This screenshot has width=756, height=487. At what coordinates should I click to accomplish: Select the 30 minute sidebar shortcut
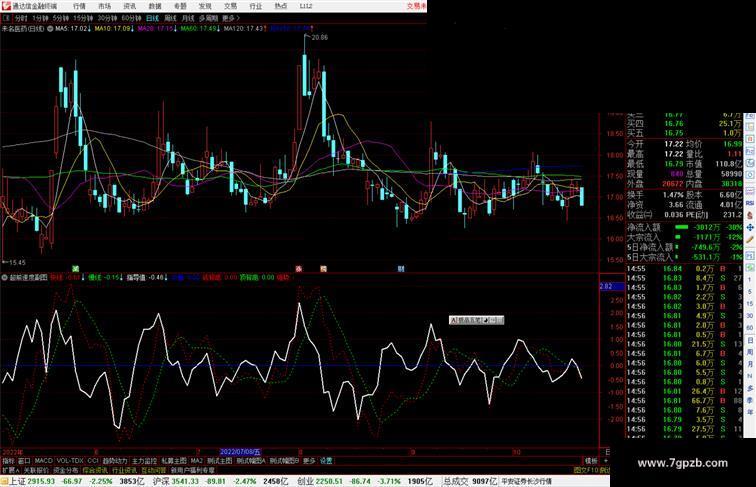click(750, 316)
